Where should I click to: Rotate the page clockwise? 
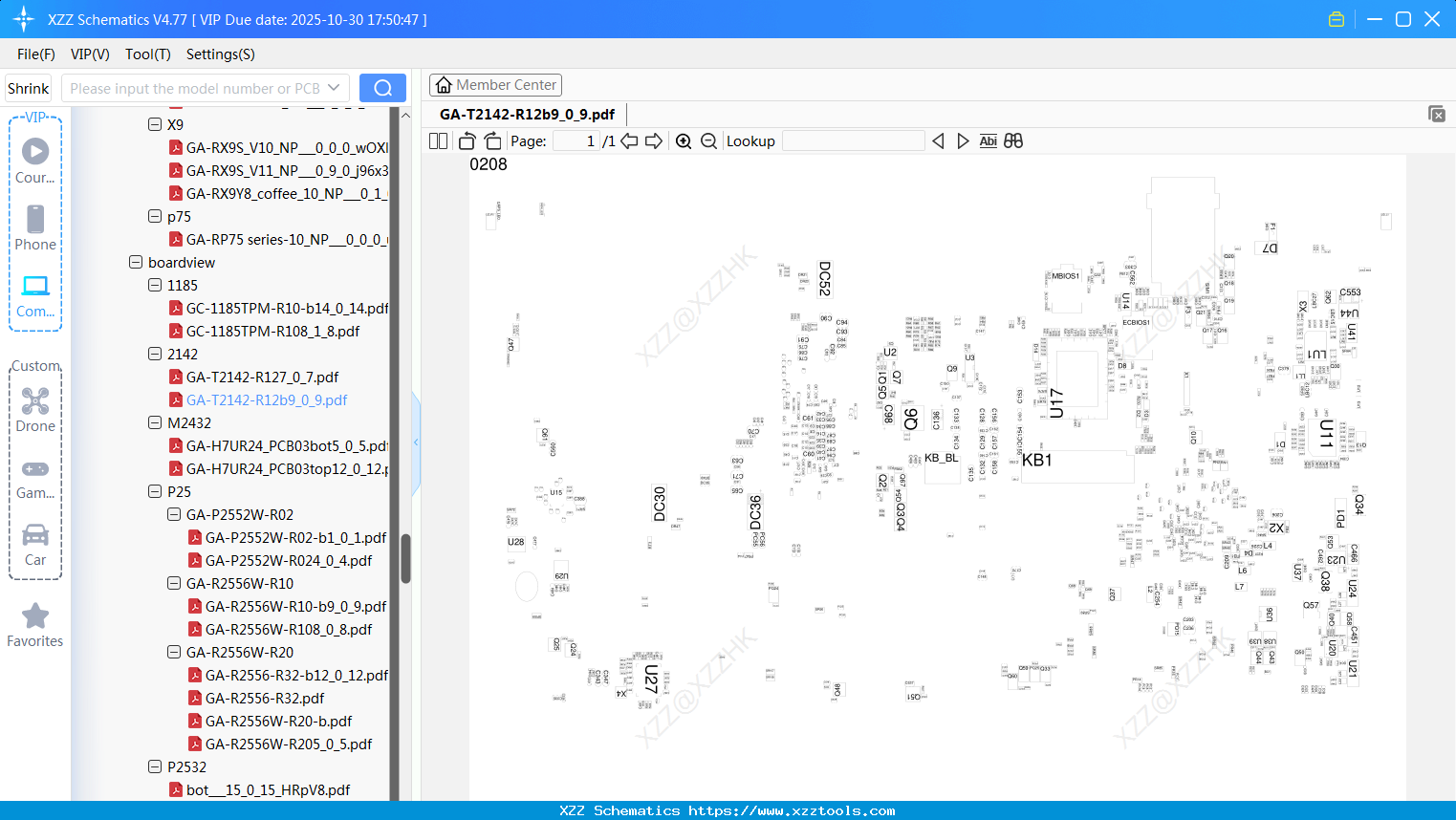point(492,140)
